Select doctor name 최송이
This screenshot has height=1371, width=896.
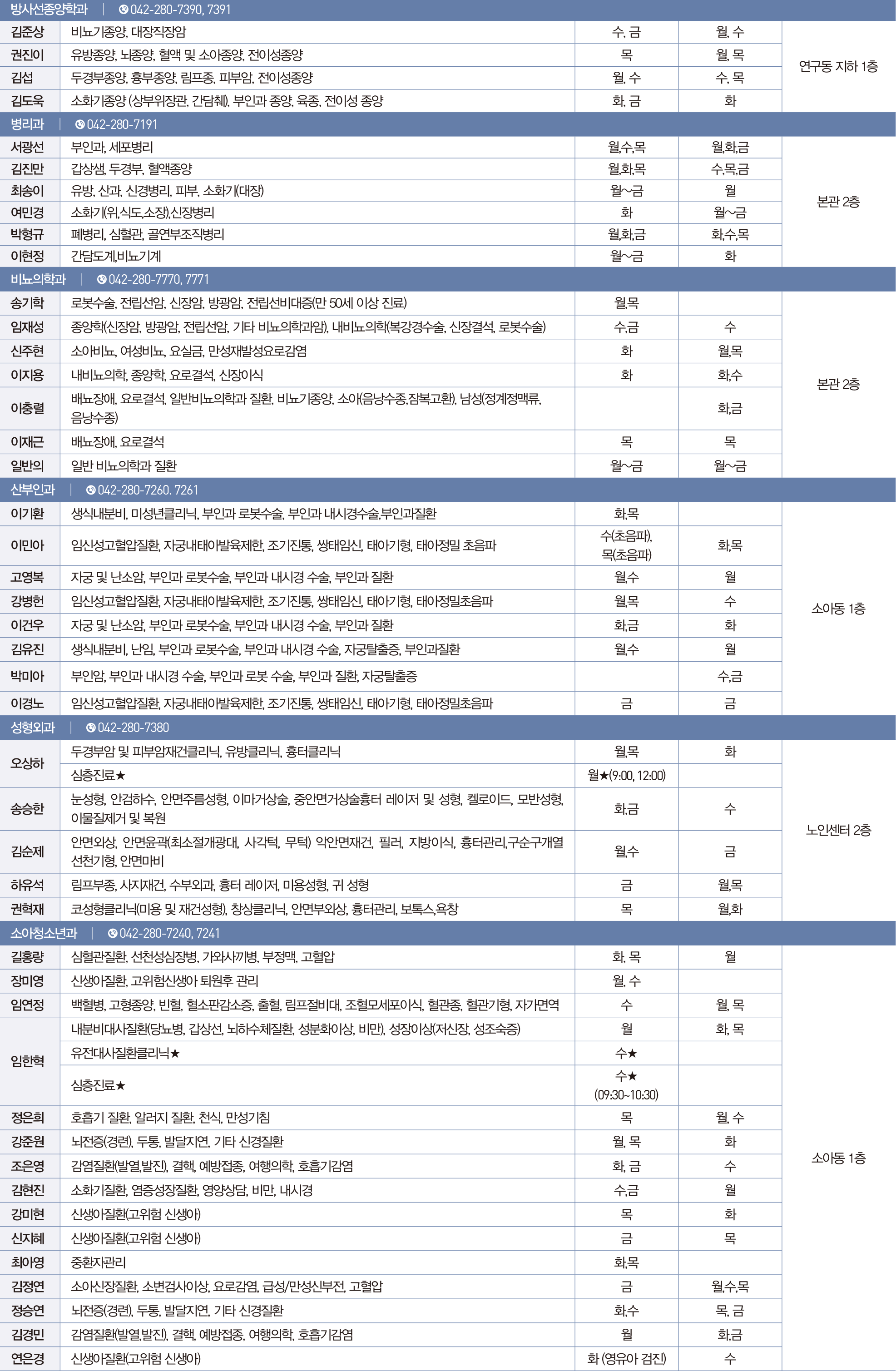click(27, 191)
